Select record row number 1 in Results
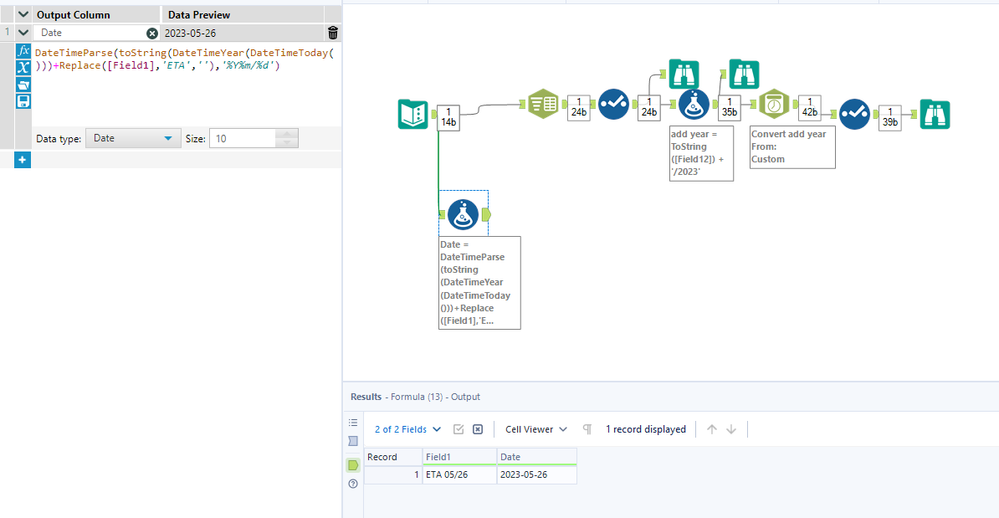 click(393, 475)
